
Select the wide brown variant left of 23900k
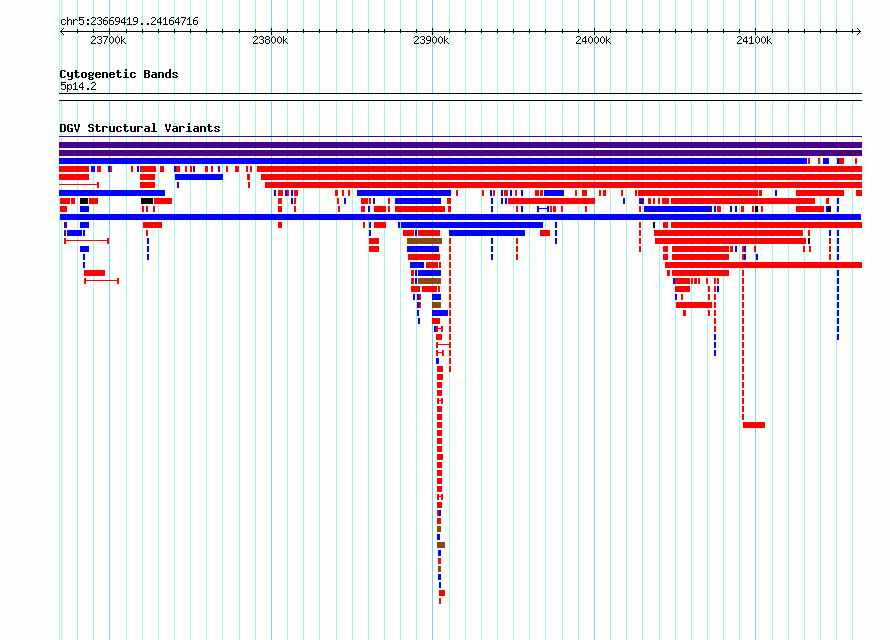[425, 241]
